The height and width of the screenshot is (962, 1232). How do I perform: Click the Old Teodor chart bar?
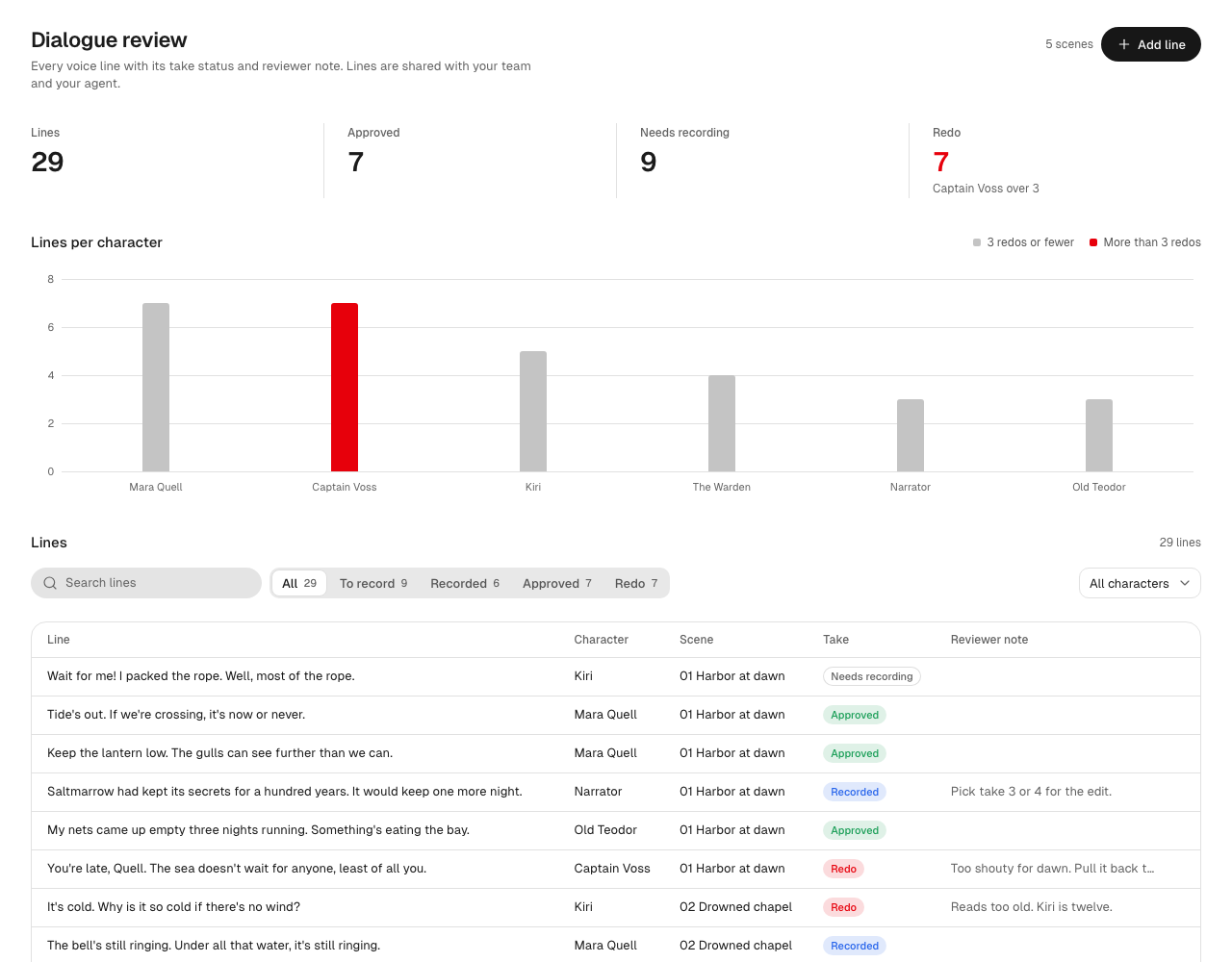point(1099,436)
